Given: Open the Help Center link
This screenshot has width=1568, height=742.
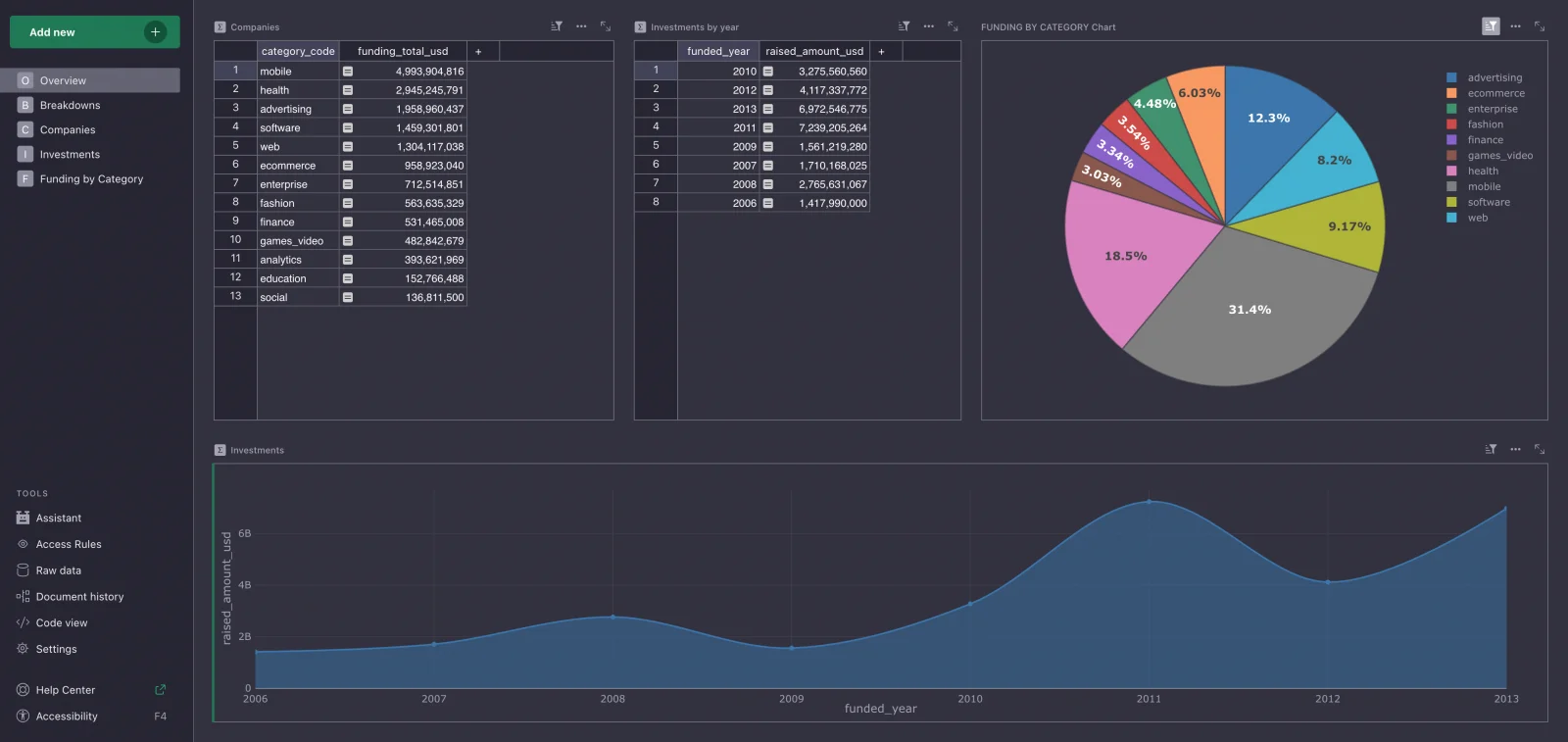Looking at the screenshot, I should click(66, 690).
